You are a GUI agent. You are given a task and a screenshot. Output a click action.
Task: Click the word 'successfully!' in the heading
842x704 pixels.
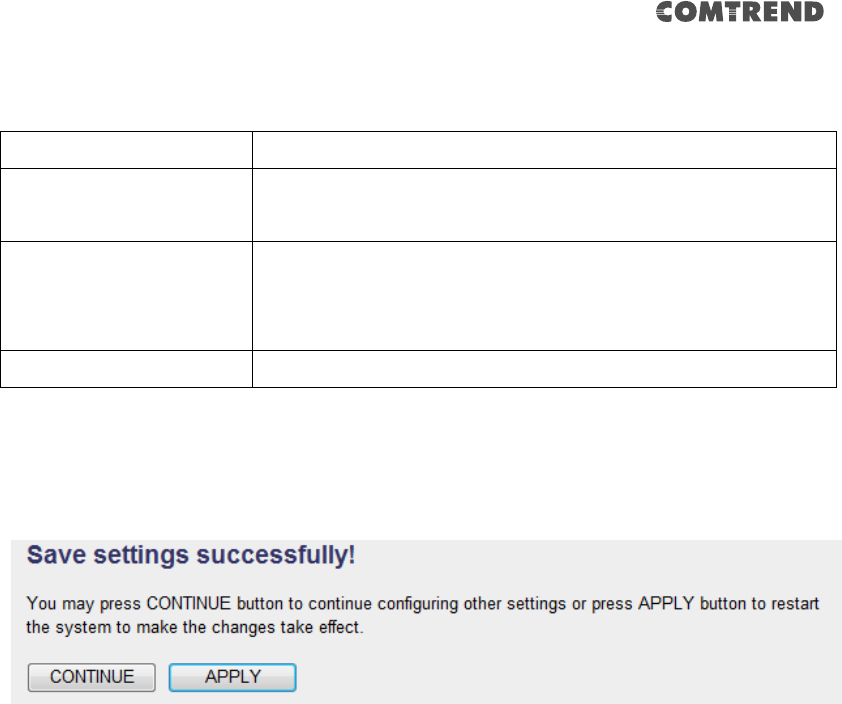(275, 555)
